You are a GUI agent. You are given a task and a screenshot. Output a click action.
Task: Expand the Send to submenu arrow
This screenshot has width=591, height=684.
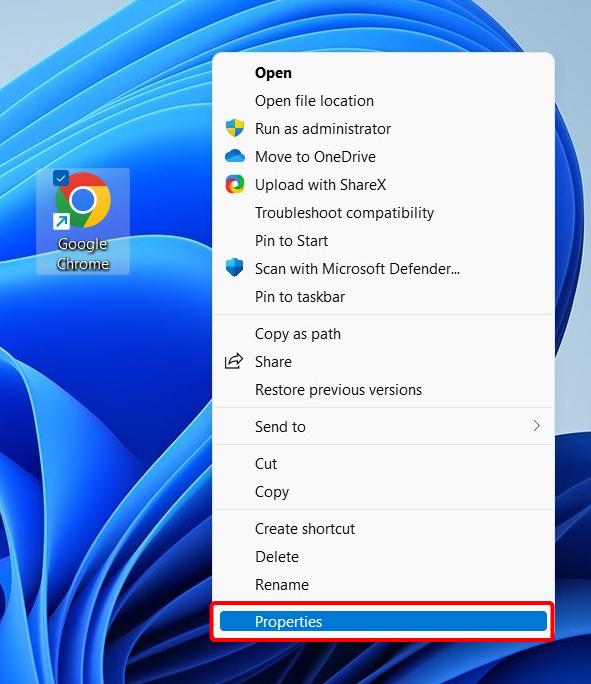click(536, 426)
